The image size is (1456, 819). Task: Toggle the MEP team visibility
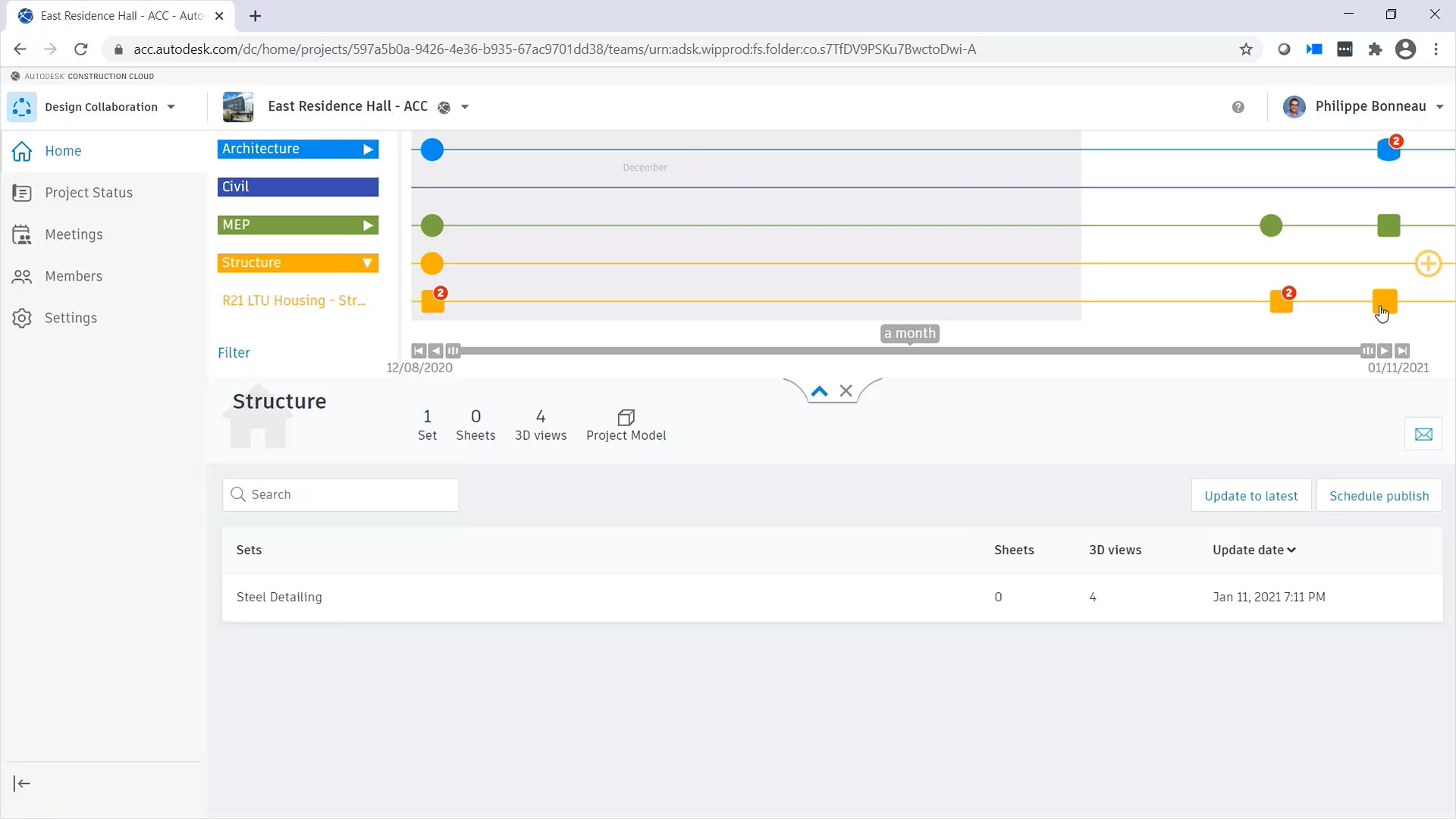pos(368,224)
